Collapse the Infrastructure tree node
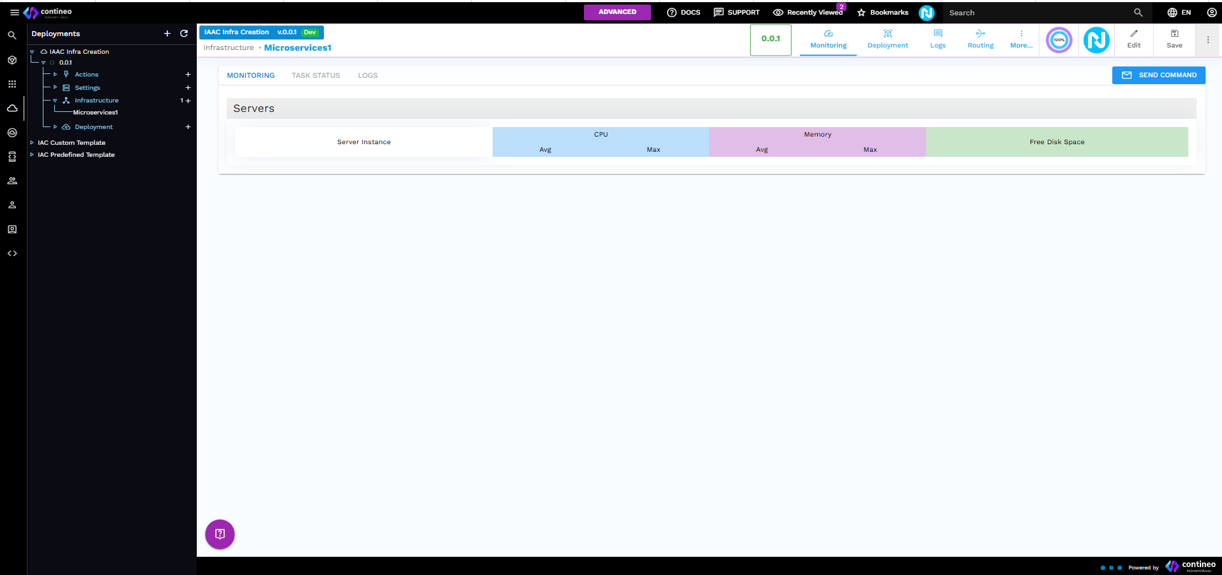Viewport: 1222px width, 575px height. (x=56, y=100)
